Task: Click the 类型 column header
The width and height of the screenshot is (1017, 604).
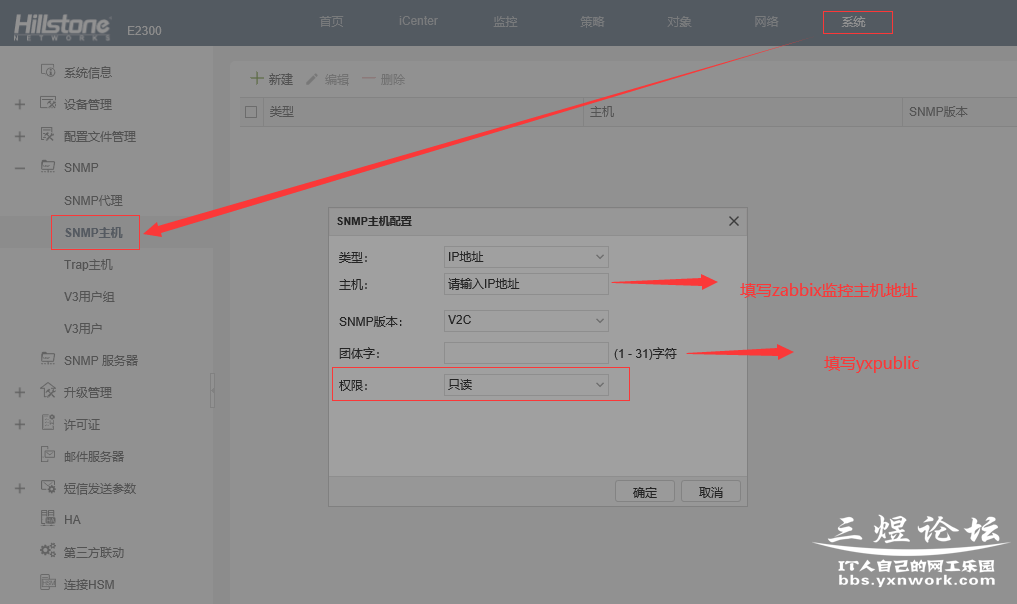Action: (423, 112)
